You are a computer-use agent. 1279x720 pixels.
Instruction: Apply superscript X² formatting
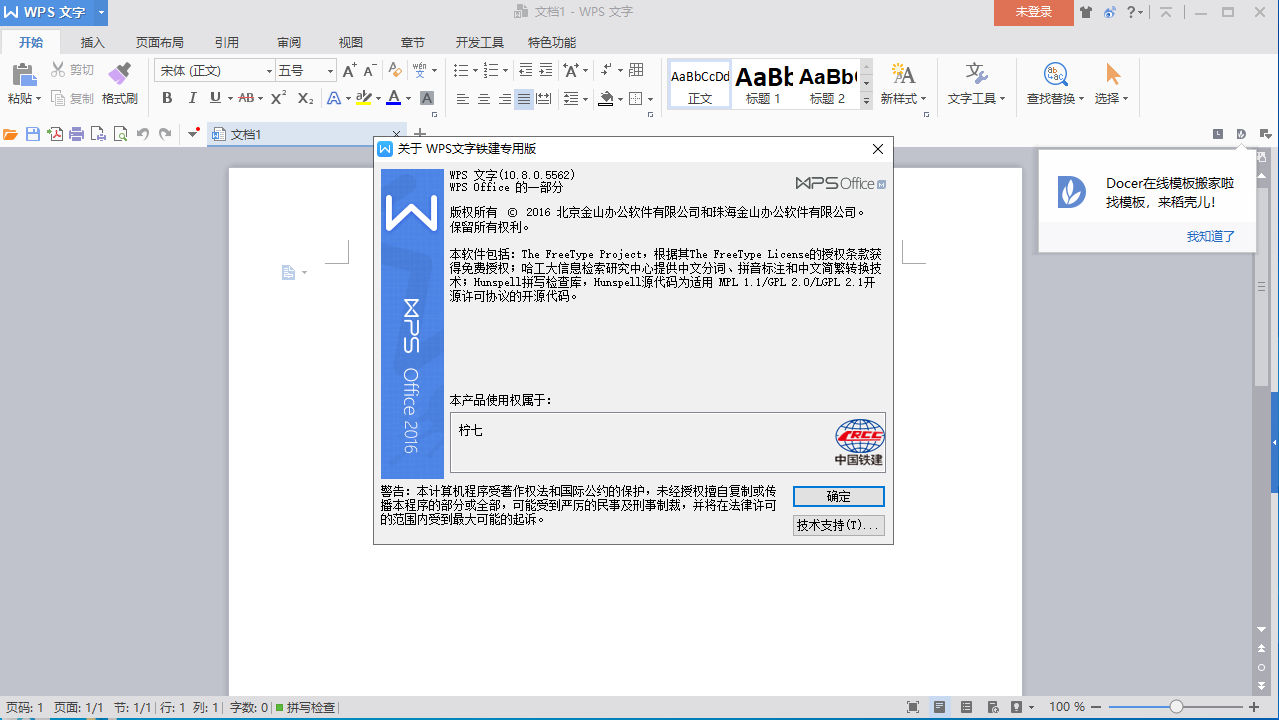(x=279, y=98)
